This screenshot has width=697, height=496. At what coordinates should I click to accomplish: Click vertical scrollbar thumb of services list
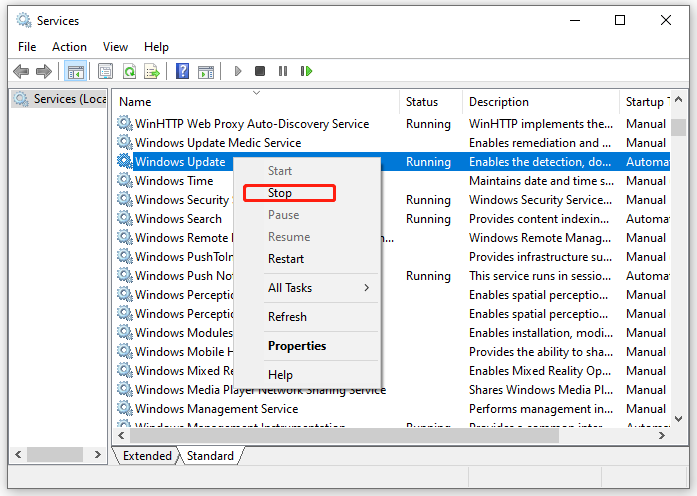678,127
